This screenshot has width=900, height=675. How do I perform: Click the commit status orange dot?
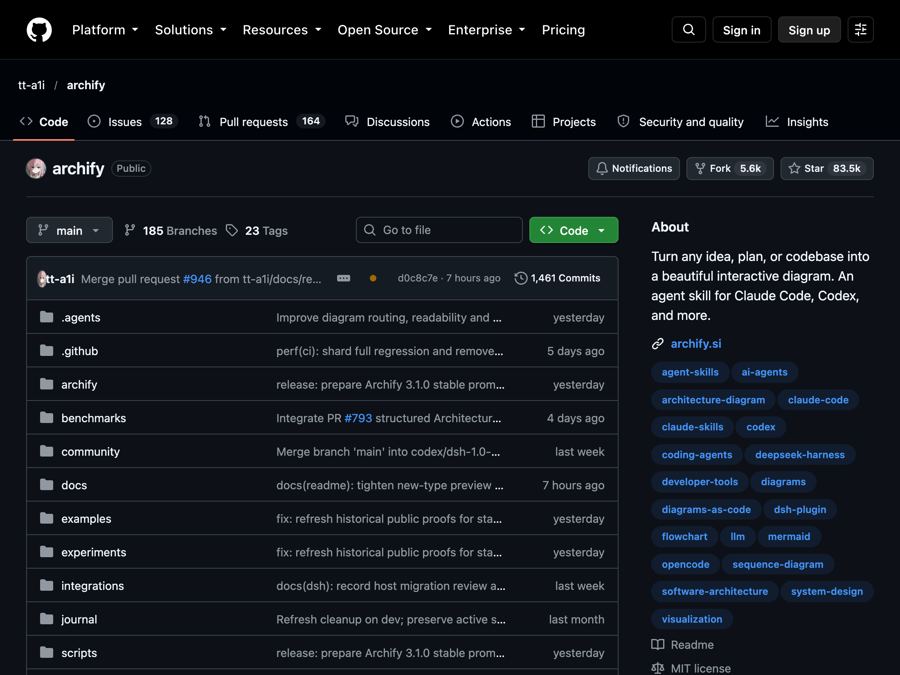pos(373,278)
